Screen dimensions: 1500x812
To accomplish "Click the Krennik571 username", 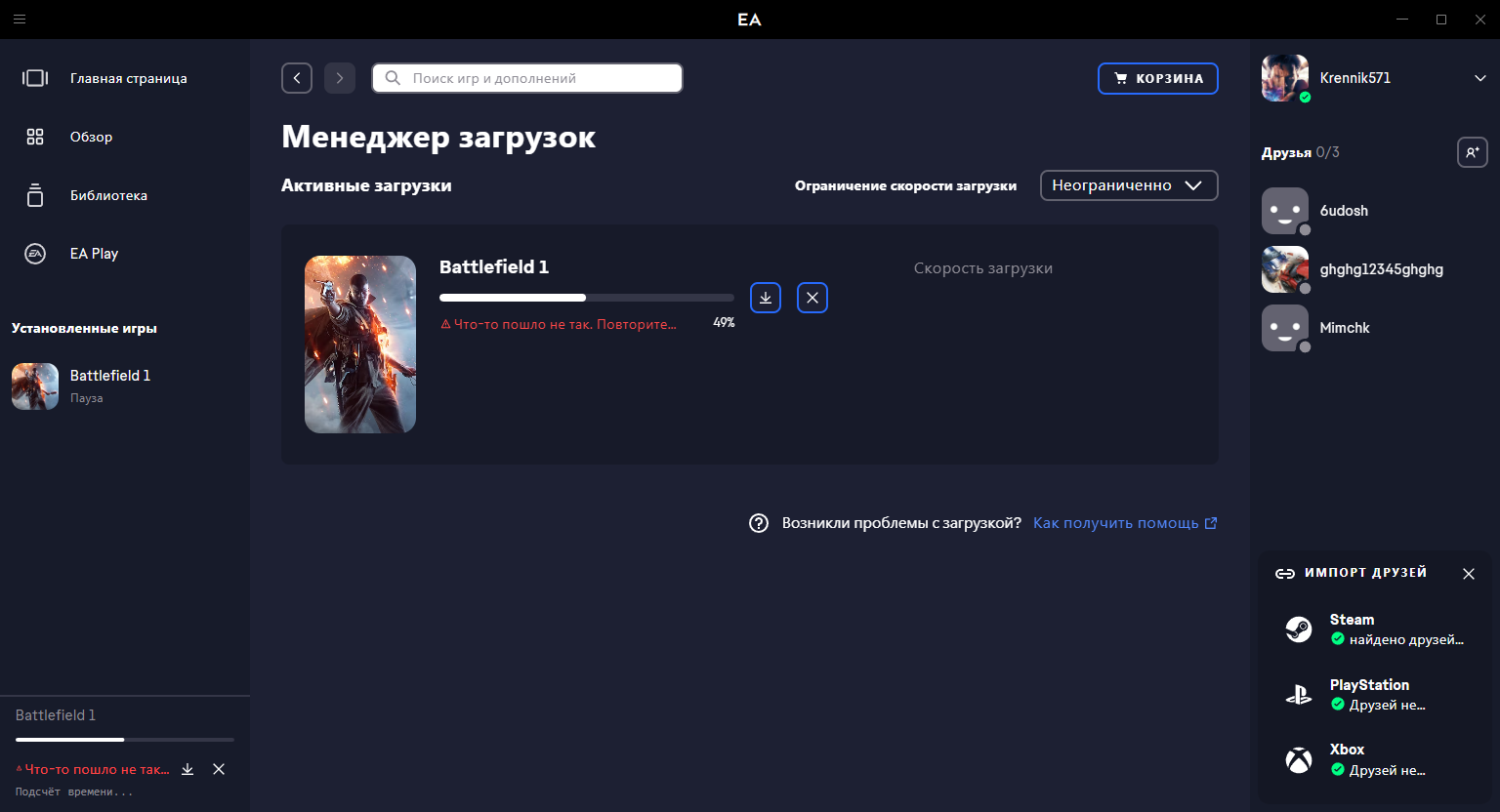I will tap(1355, 78).
